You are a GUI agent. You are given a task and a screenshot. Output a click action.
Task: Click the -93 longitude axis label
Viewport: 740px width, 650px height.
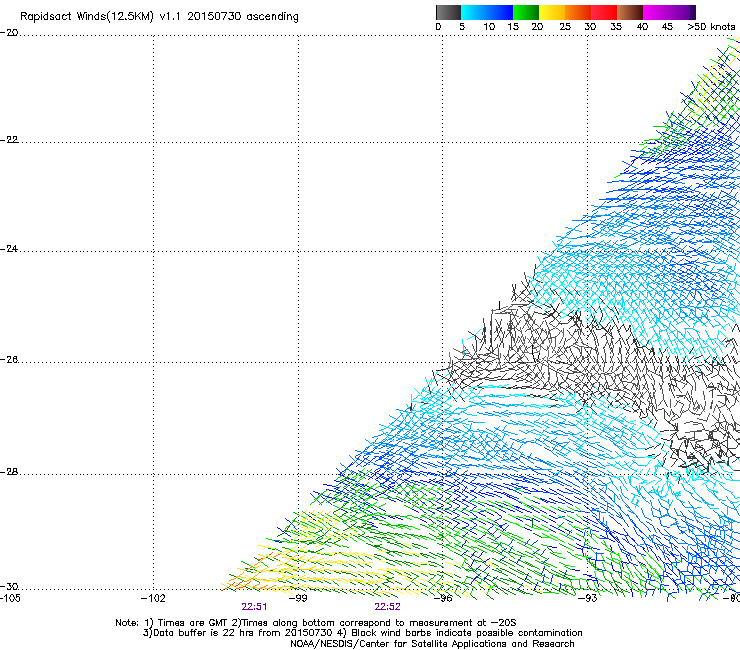click(x=588, y=598)
